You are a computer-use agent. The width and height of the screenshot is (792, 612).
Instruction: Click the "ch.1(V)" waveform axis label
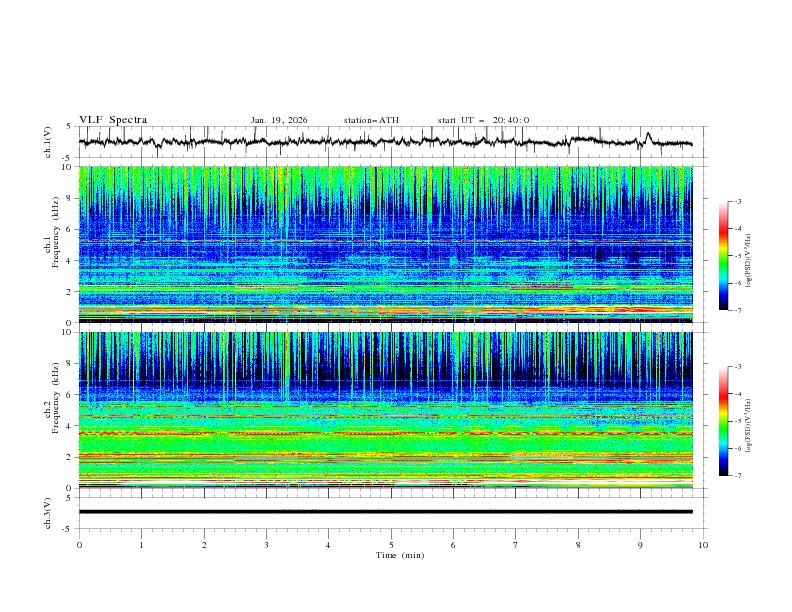[x=48, y=142]
